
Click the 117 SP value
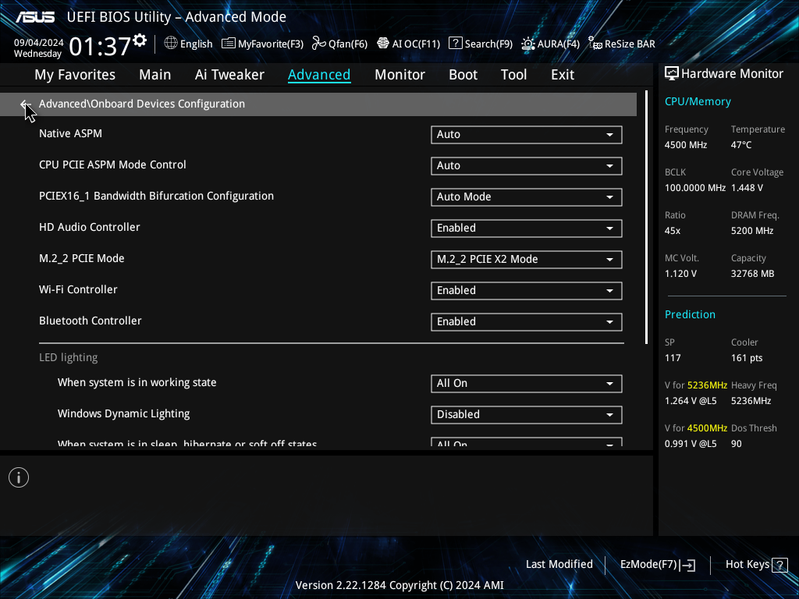[673, 358]
